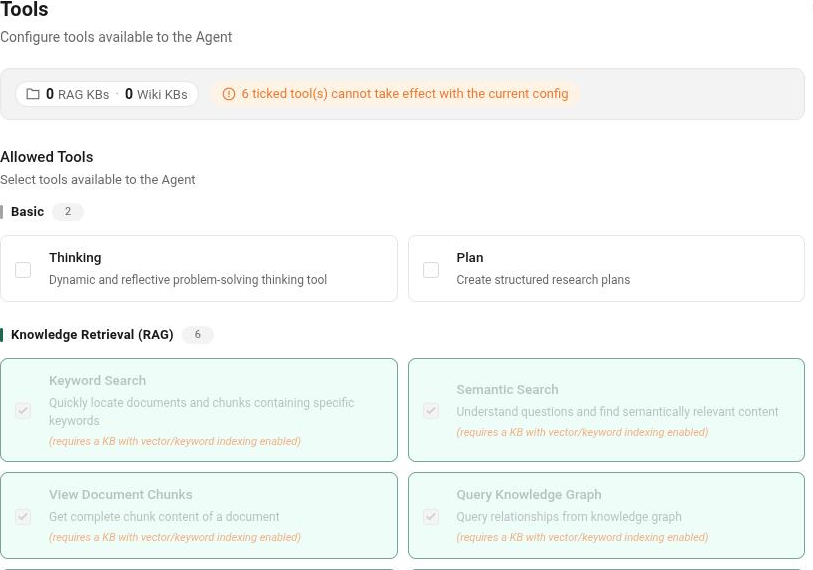Open the 0 RAG KBs counter
Viewport: 813px width, 570px height.
point(78,94)
